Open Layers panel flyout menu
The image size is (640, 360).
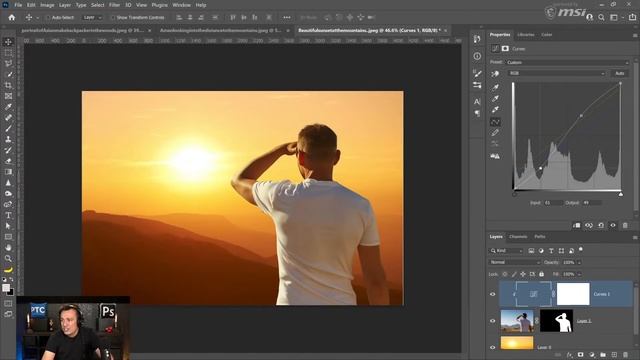(635, 237)
